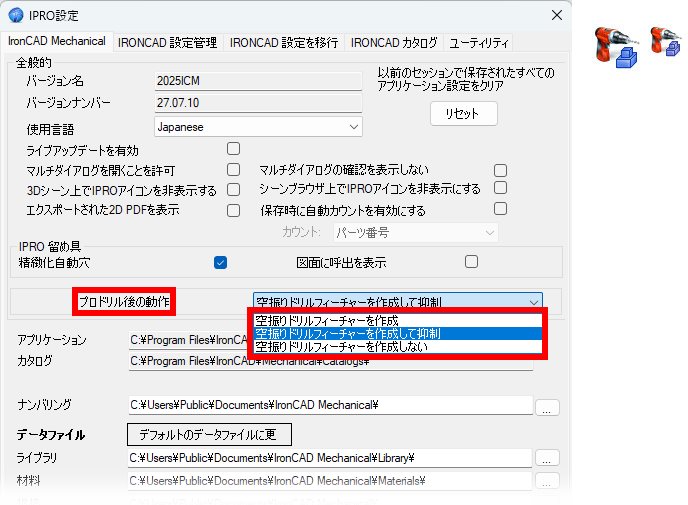The height and width of the screenshot is (505, 688).
Task: Click the カタログ path field
Action: [330, 362]
